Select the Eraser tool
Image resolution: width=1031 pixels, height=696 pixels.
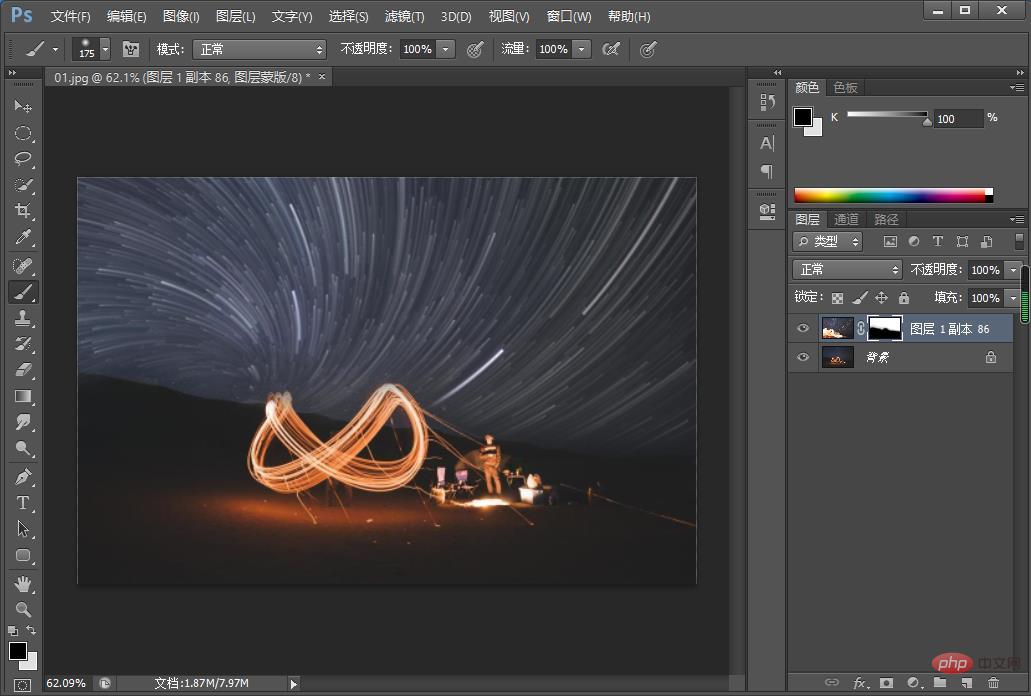coord(23,370)
